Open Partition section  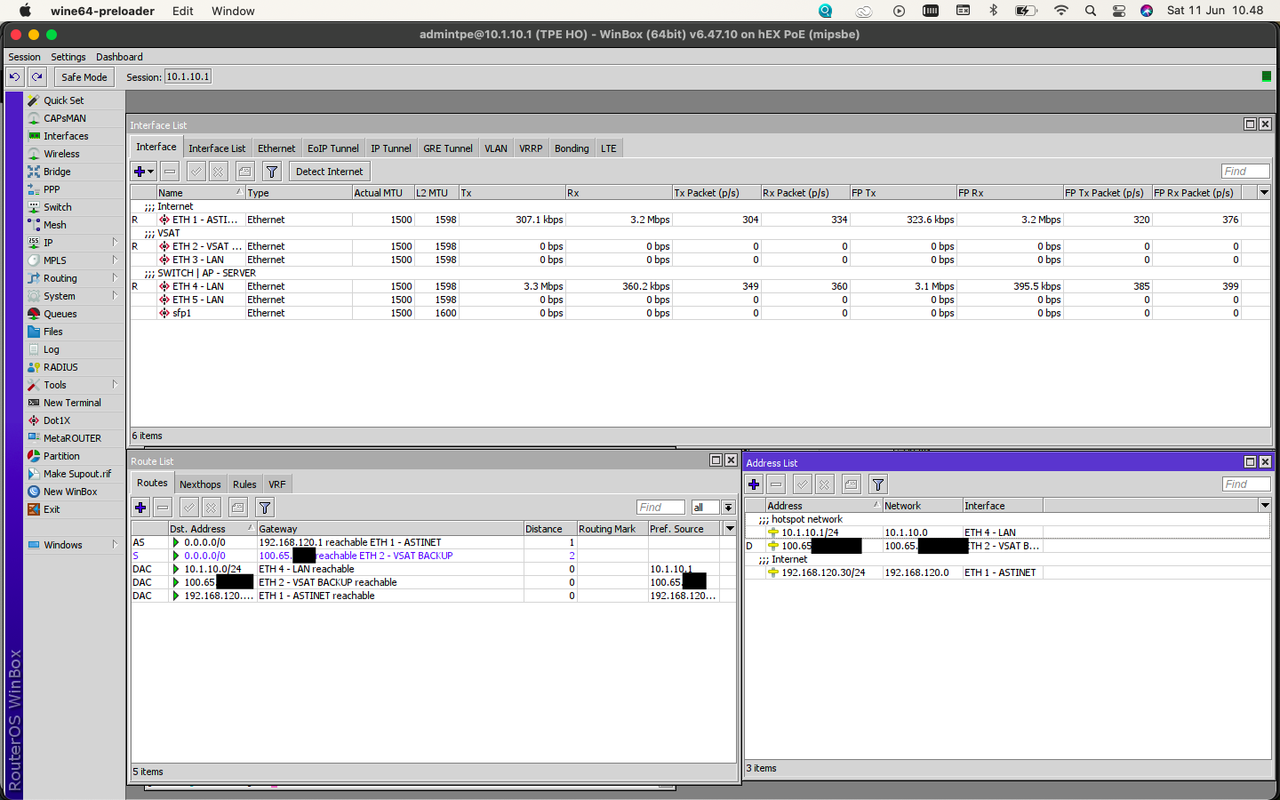[x=61, y=456]
